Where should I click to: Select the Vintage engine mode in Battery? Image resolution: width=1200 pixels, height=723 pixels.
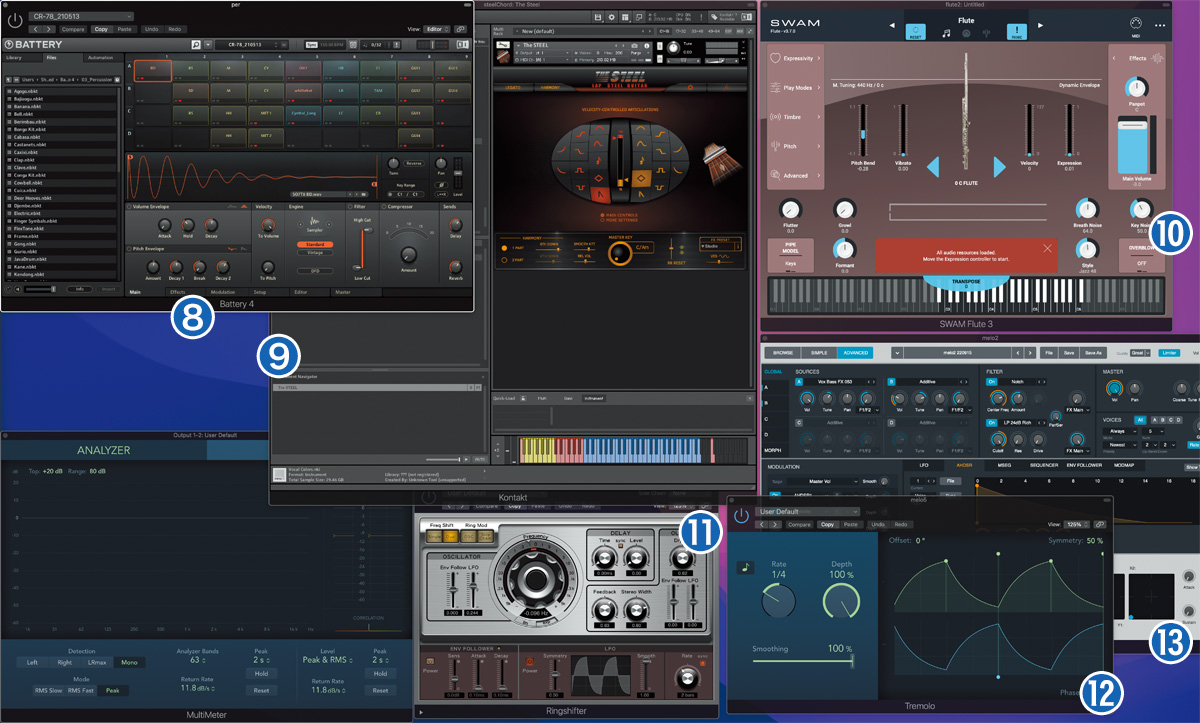pyautogui.click(x=315, y=253)
